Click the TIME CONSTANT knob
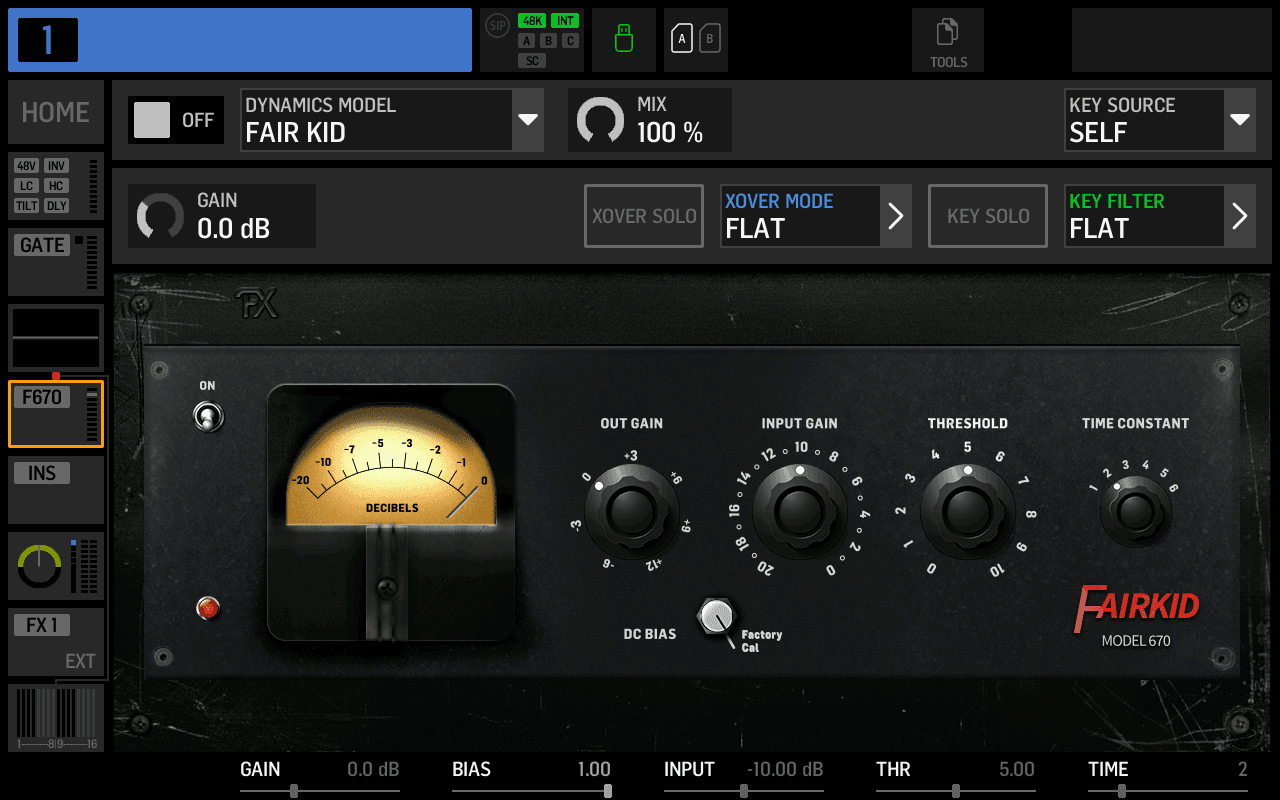Image resolution: width=1280 pixels, height=800 pixels. 1136,512
